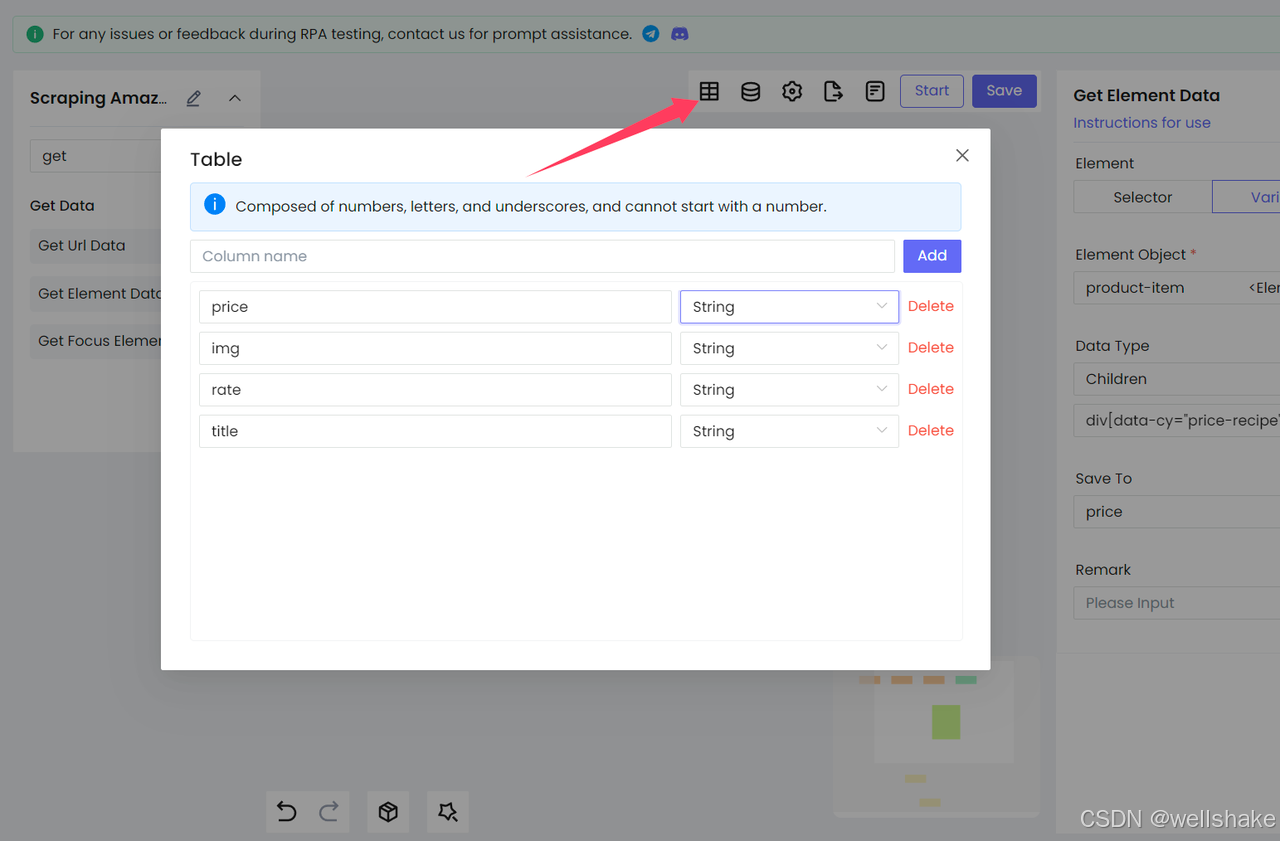Viewport: 1280px width, 841px height.
Task: Select the Get Url Data block
Action: click(x=96, y=246)
